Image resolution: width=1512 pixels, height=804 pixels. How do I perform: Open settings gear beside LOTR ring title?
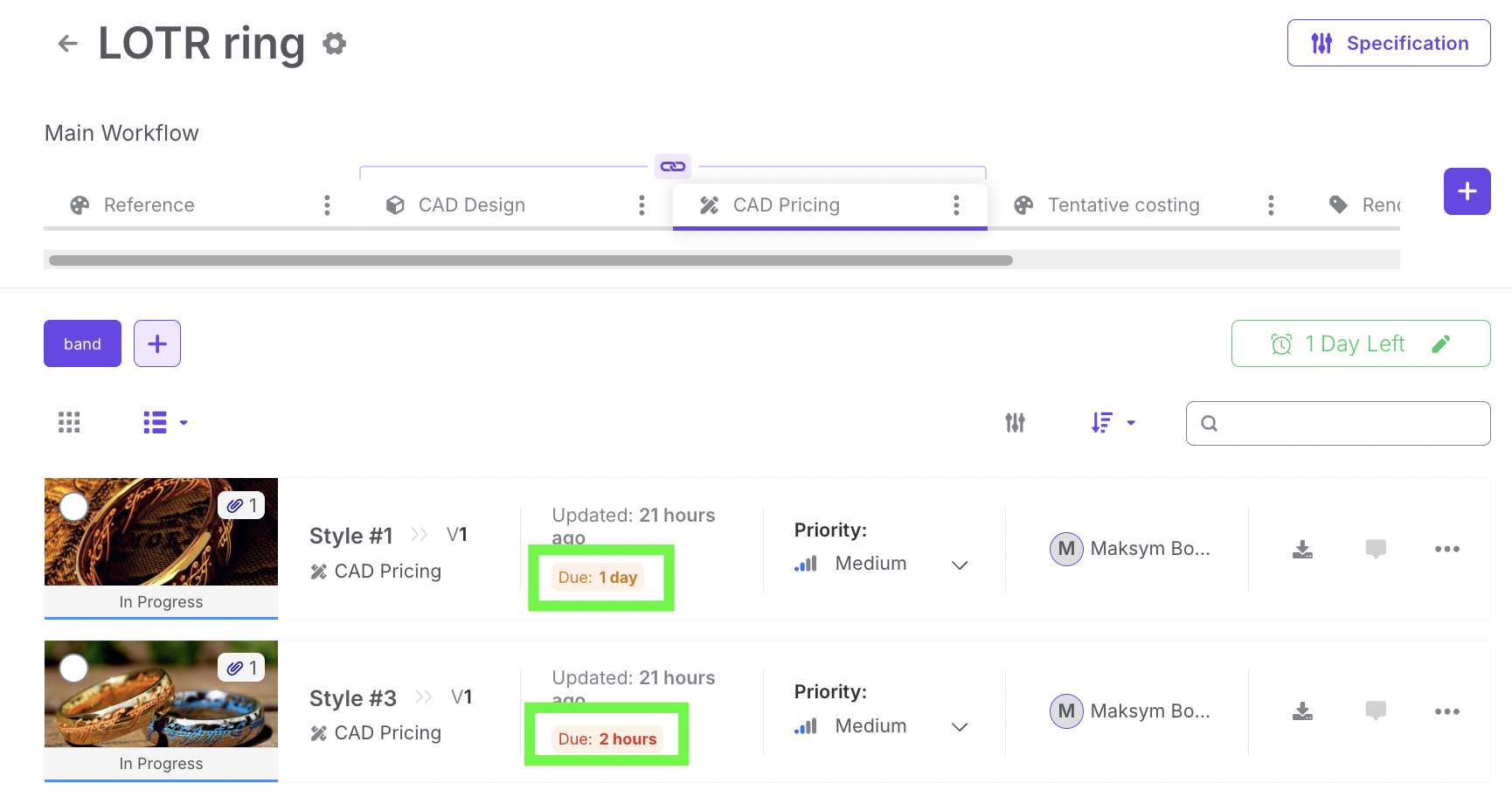point(335,44)
